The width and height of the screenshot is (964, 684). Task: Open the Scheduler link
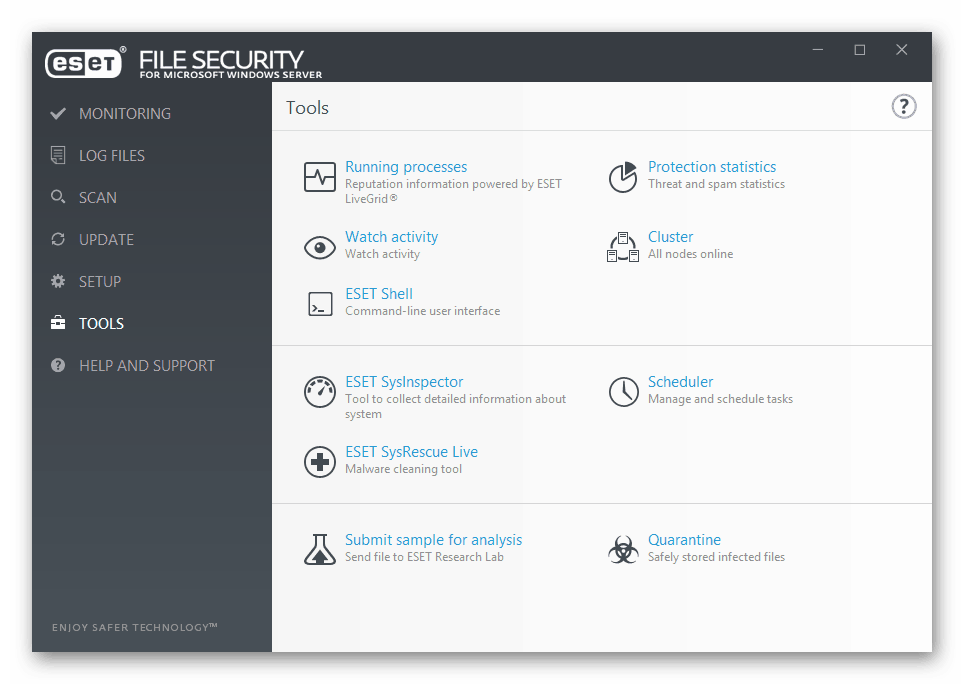click(x=681, y=382)
